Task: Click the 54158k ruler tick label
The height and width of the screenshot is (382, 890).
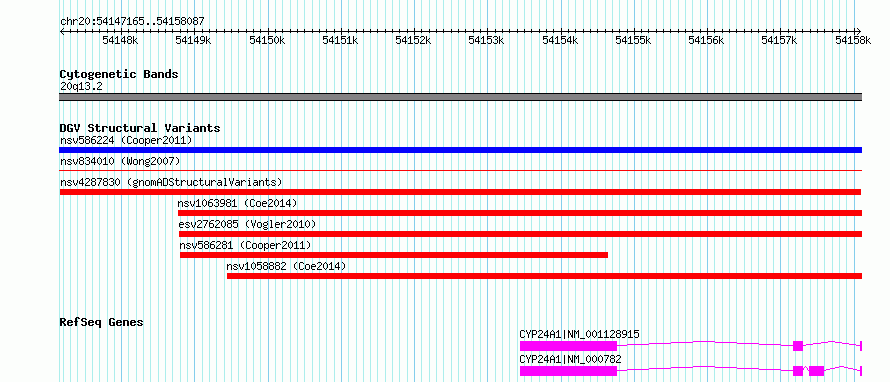Action: click(x=853, y=40)
